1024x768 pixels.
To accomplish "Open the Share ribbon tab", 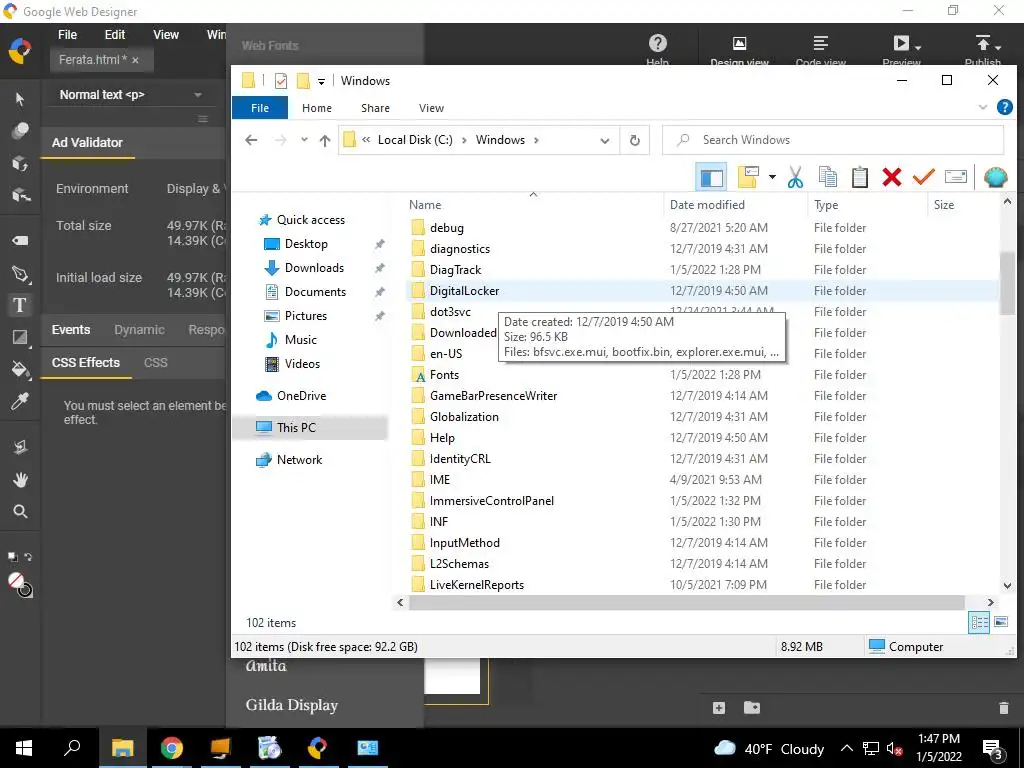I will coord(376,108).
